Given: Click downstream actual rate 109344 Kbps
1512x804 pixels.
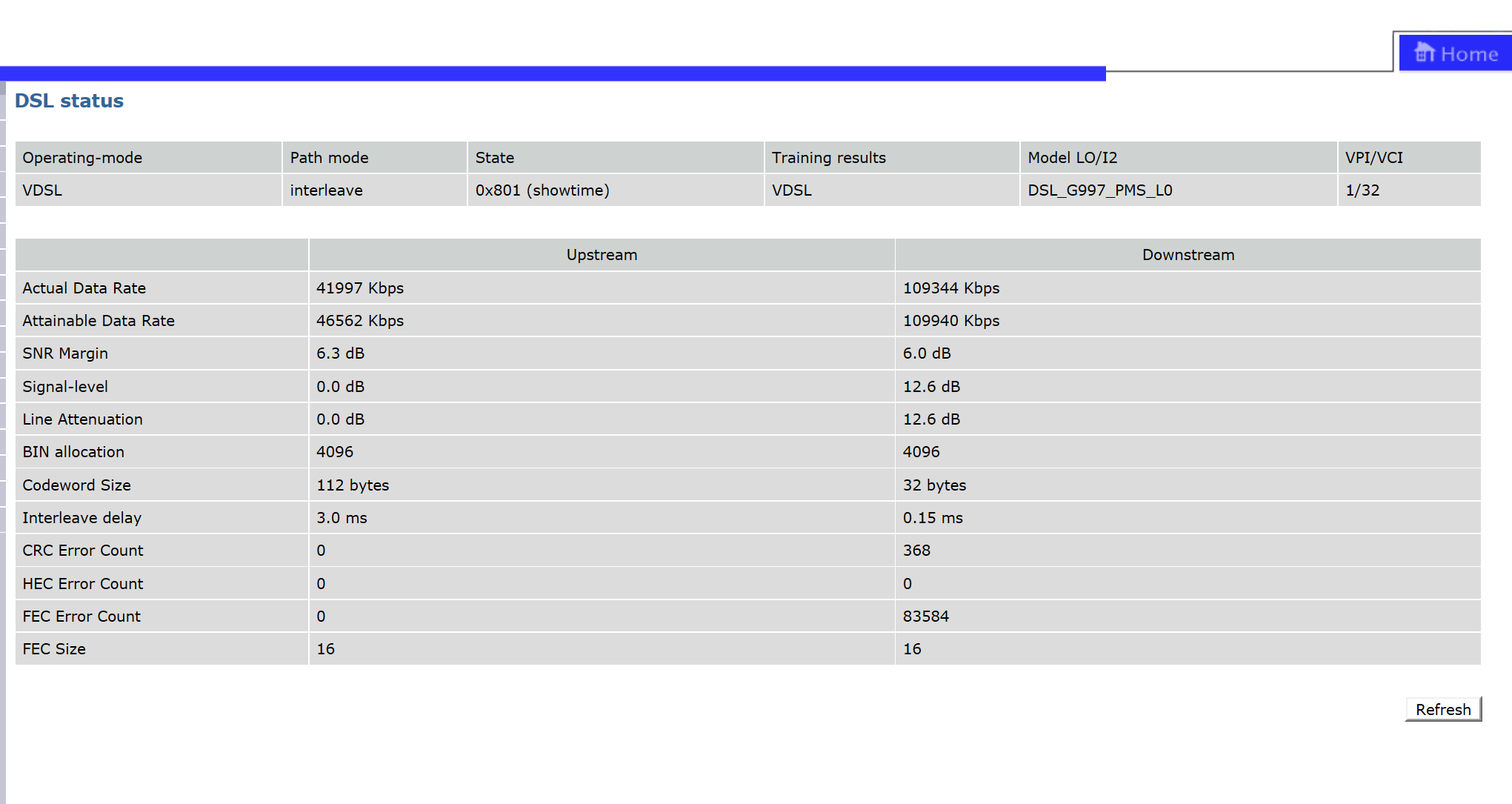Looking at the screenshot, I should (950, 288).
